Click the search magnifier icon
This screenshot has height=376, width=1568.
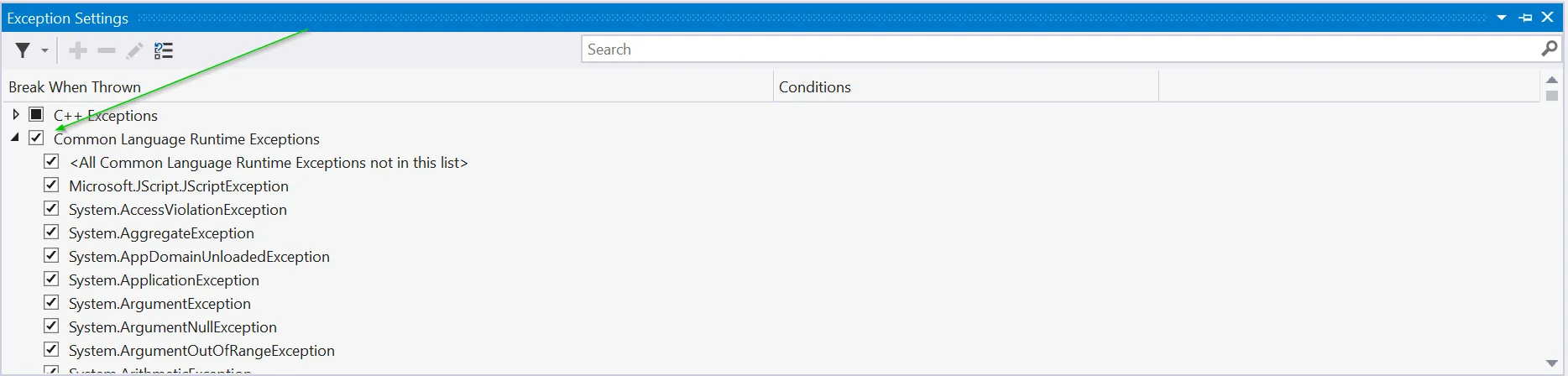tap(1549, 50)
